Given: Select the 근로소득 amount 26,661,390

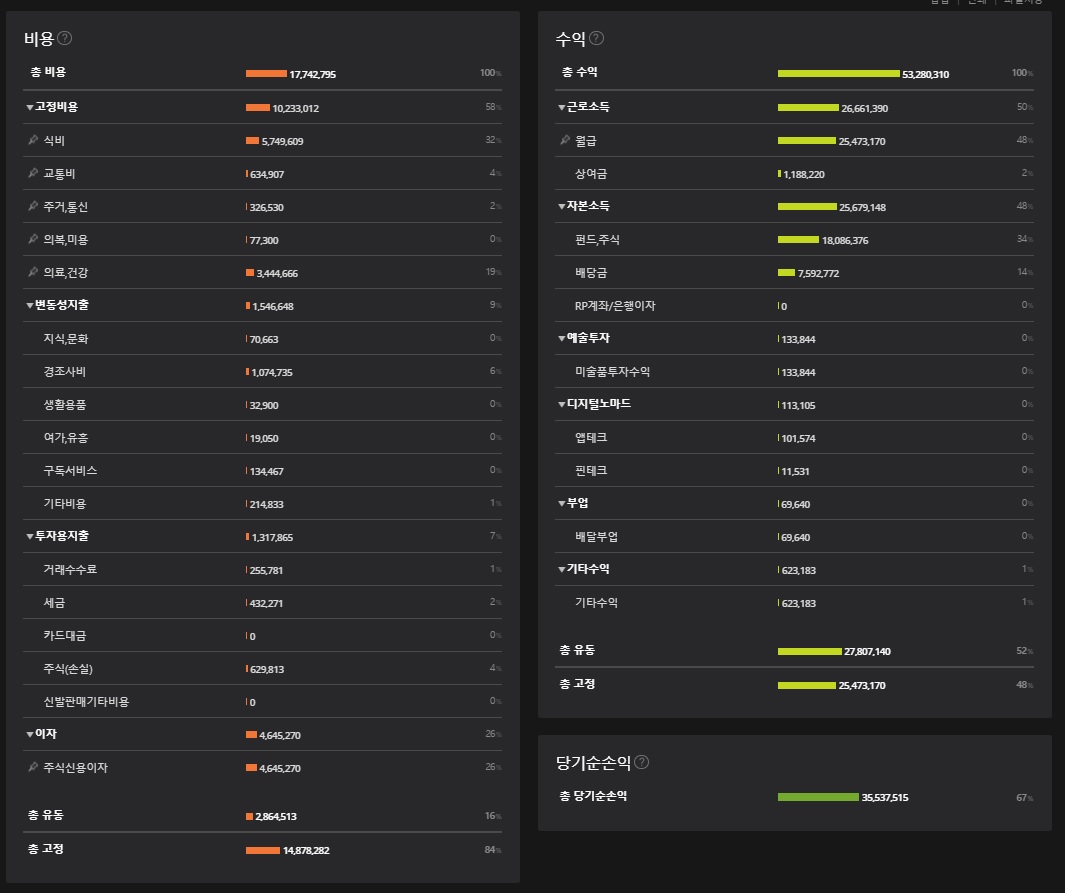Looking at the screenshot, I should point(865,108).
